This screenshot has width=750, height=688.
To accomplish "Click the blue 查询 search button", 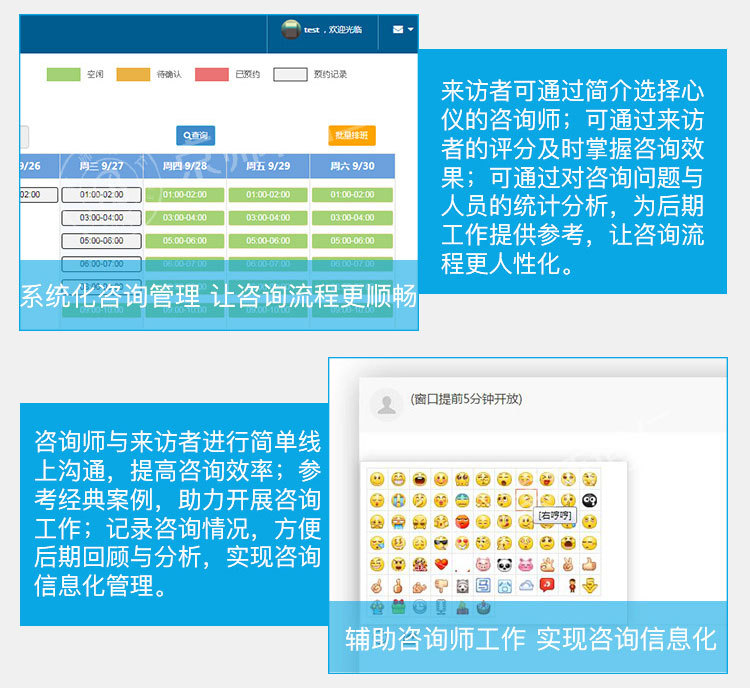I will pyautogui.click(x=196, y=135).
